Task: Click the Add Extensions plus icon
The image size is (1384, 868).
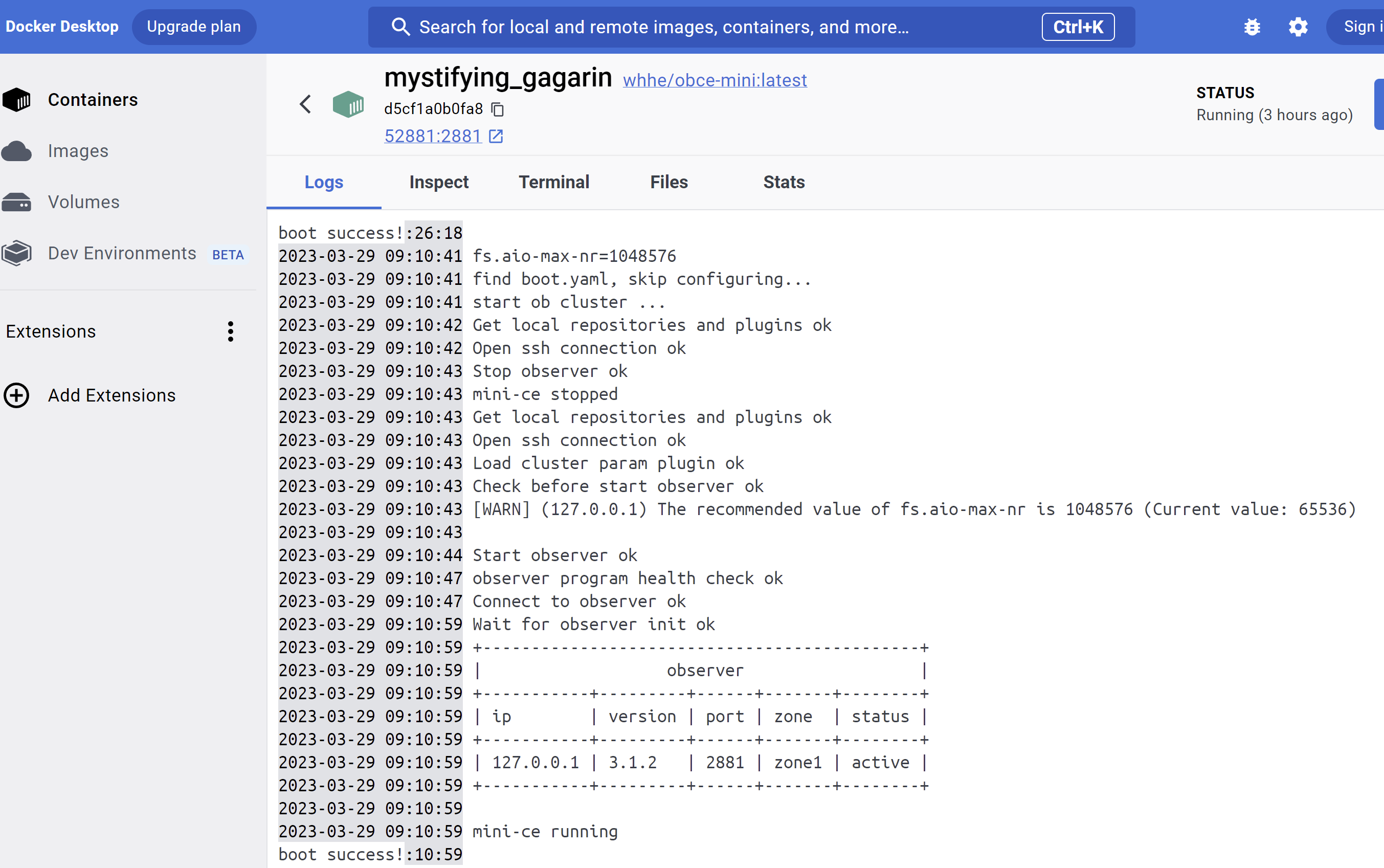Action: [17, 395]
